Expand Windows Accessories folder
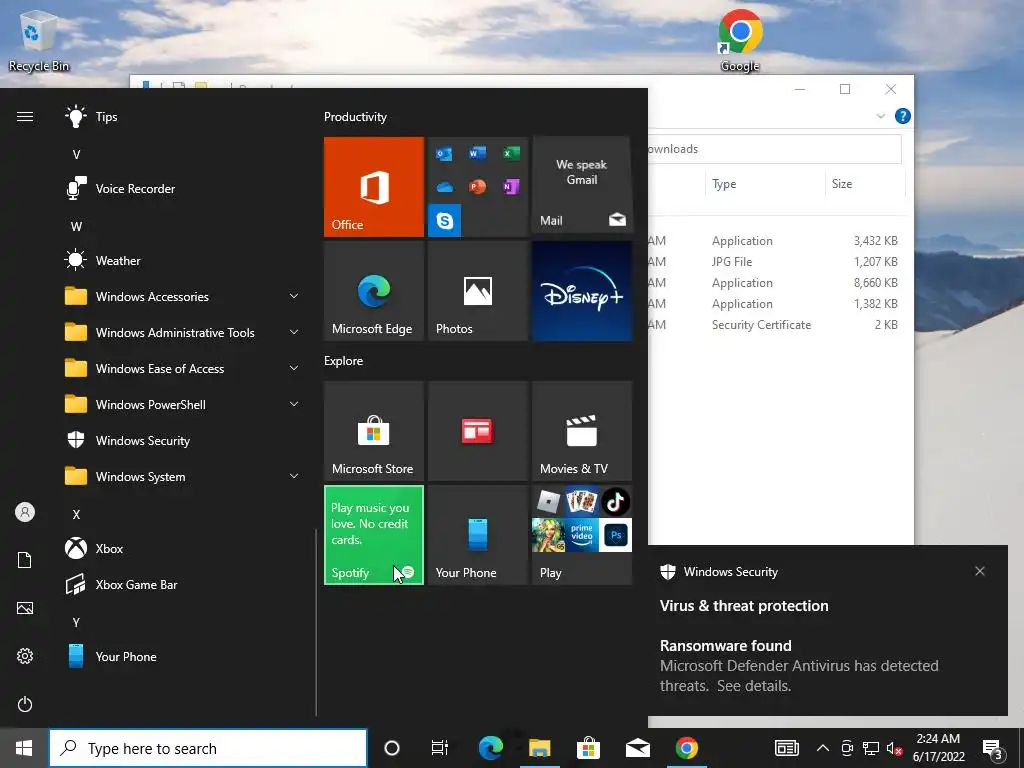 183,296
